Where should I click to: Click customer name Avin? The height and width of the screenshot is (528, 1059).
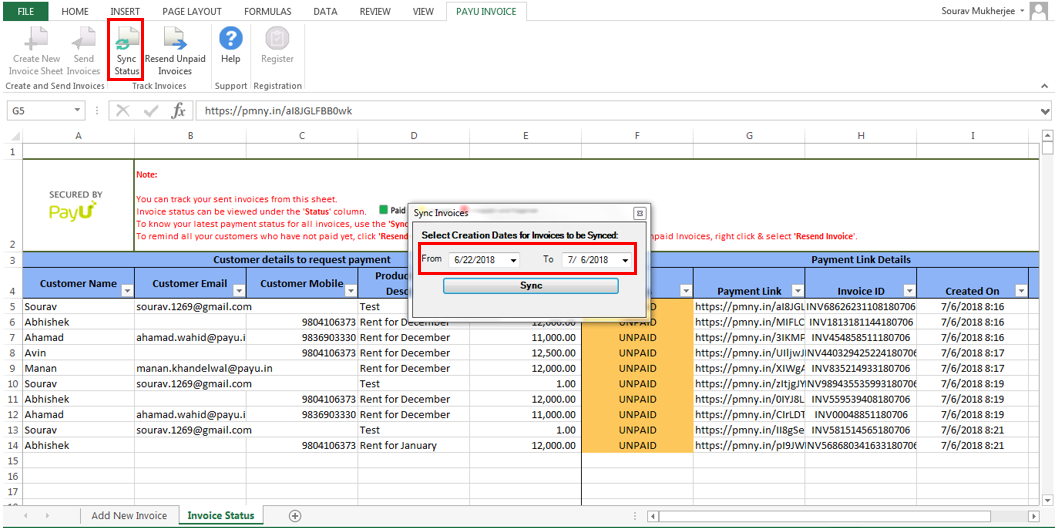78,353
